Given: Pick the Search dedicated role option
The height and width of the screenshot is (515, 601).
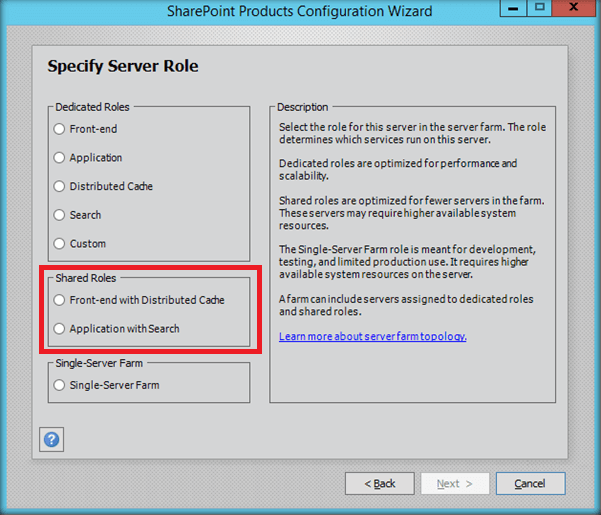Looking at the screenshot, I should (x=59, y=215).
